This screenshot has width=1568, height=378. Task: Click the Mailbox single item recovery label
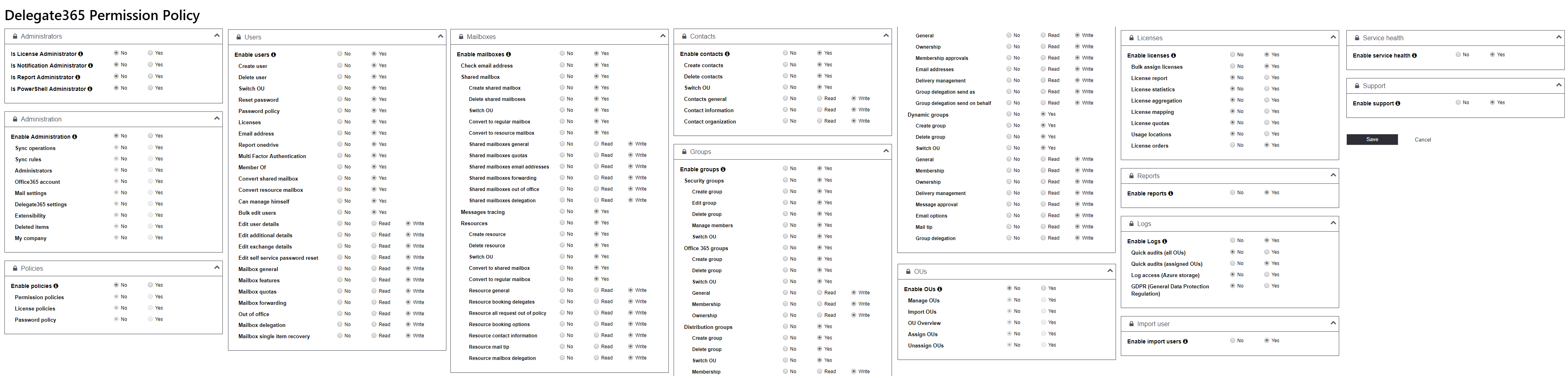click(274, 337)
